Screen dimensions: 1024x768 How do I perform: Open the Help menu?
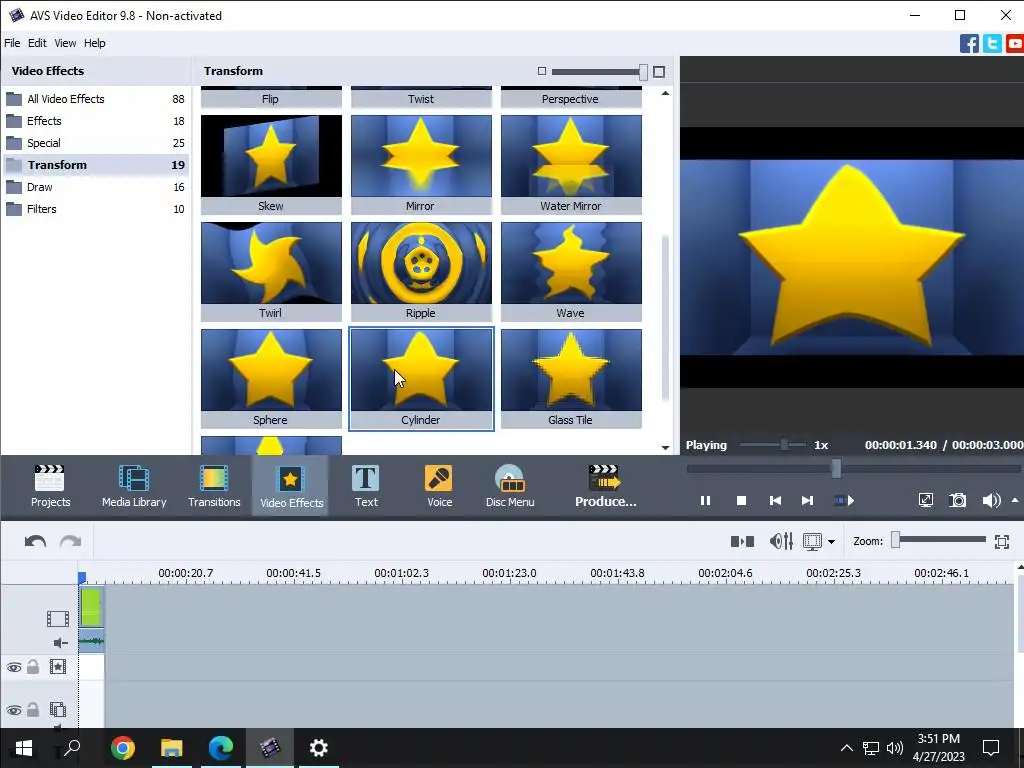click(95, 43)
